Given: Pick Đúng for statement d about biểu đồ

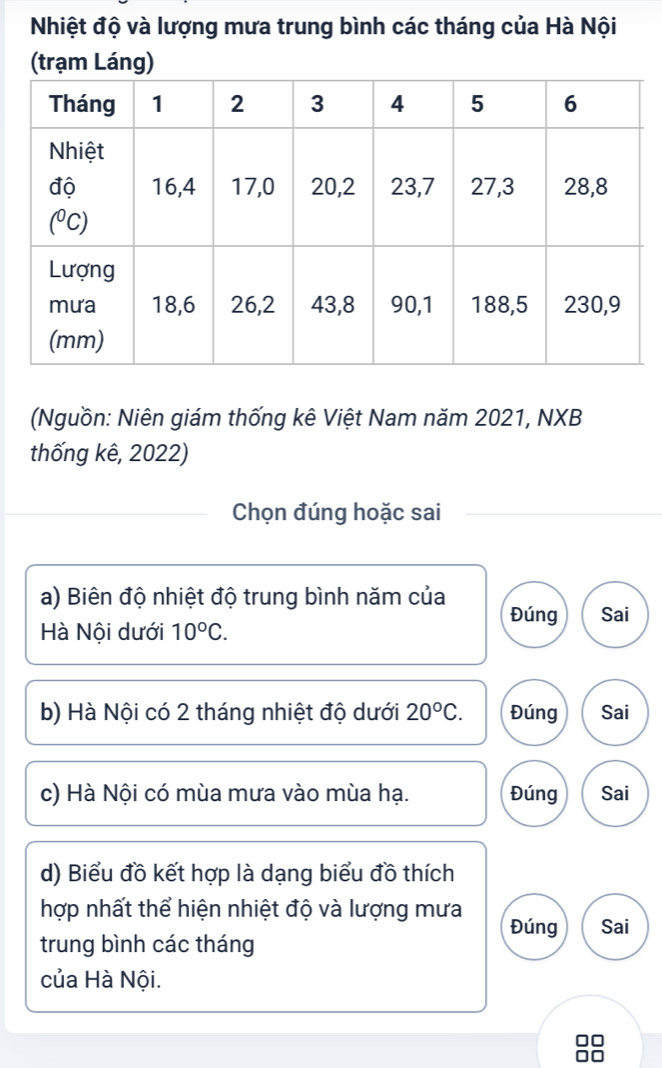Looking at the screenshot, I should click(x=536, y=926).
